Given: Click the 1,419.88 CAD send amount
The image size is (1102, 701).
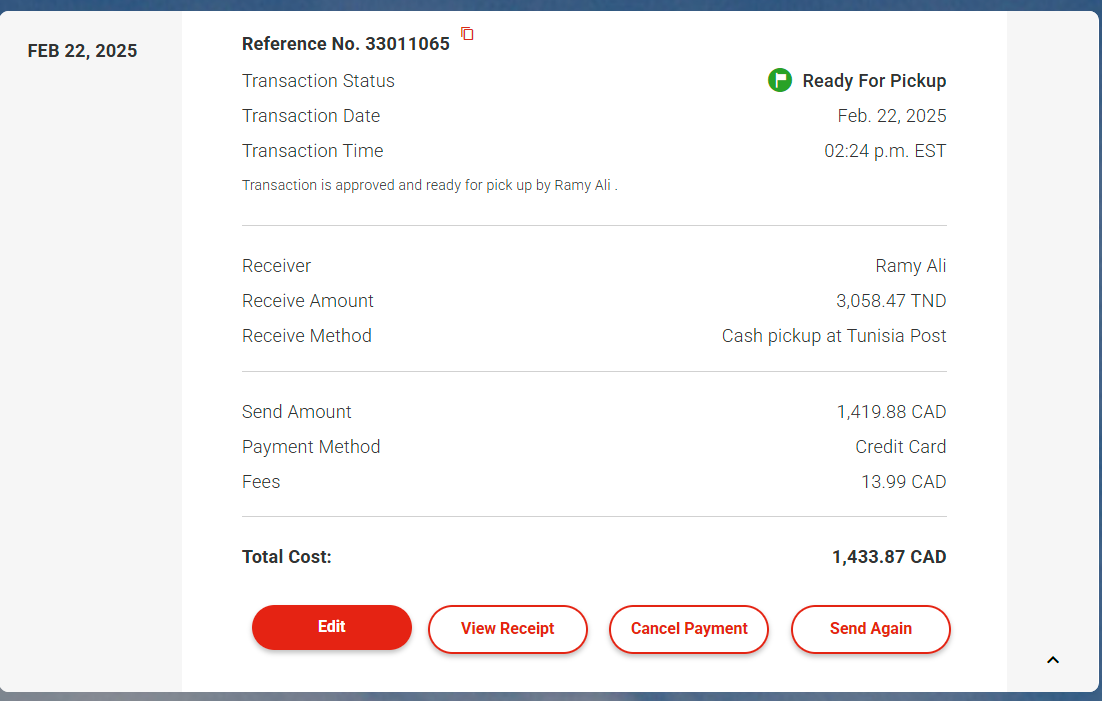Looking at the screenshot, I should pos(891,412).
